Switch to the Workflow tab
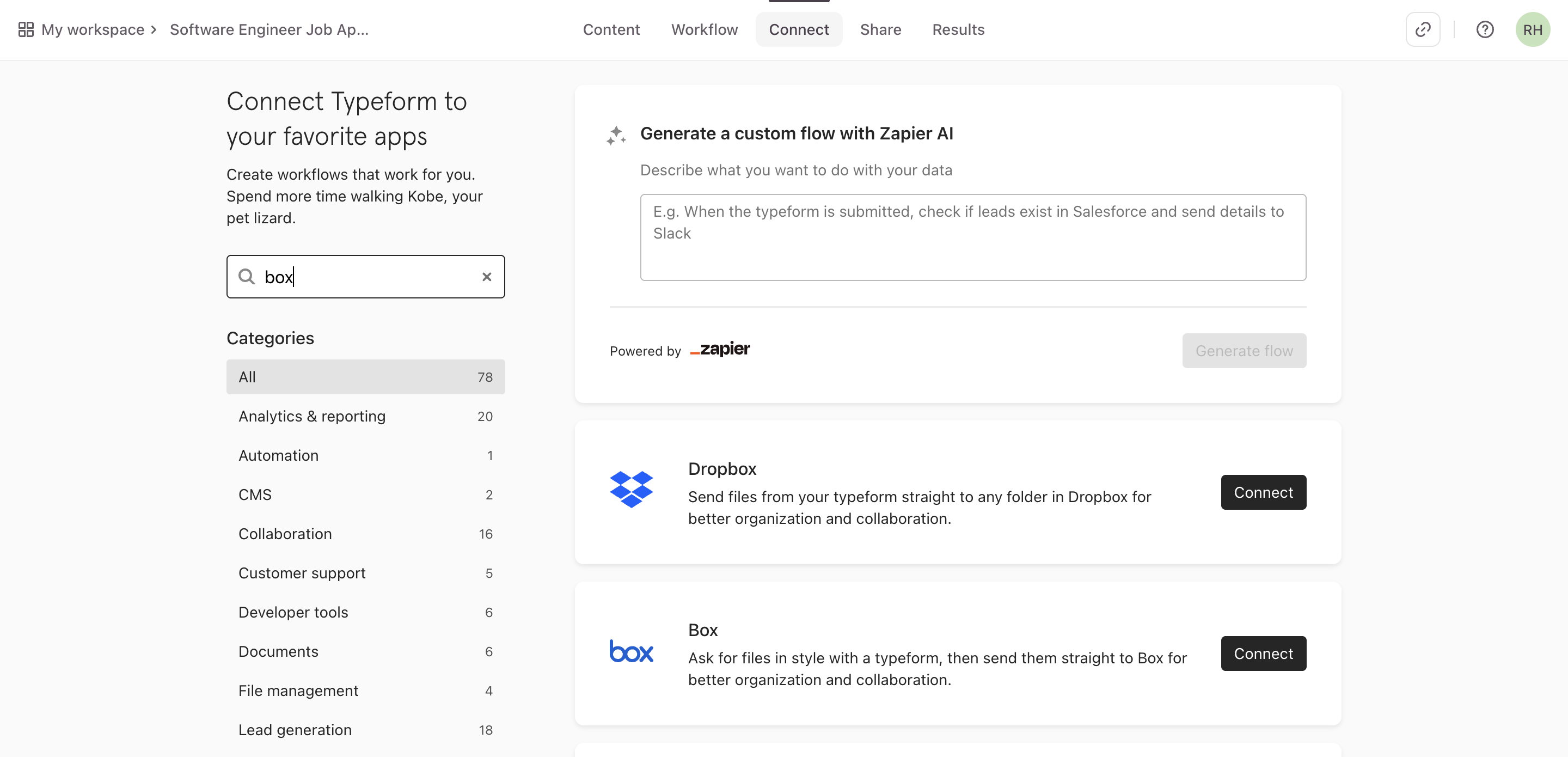 tap(705, 29)
